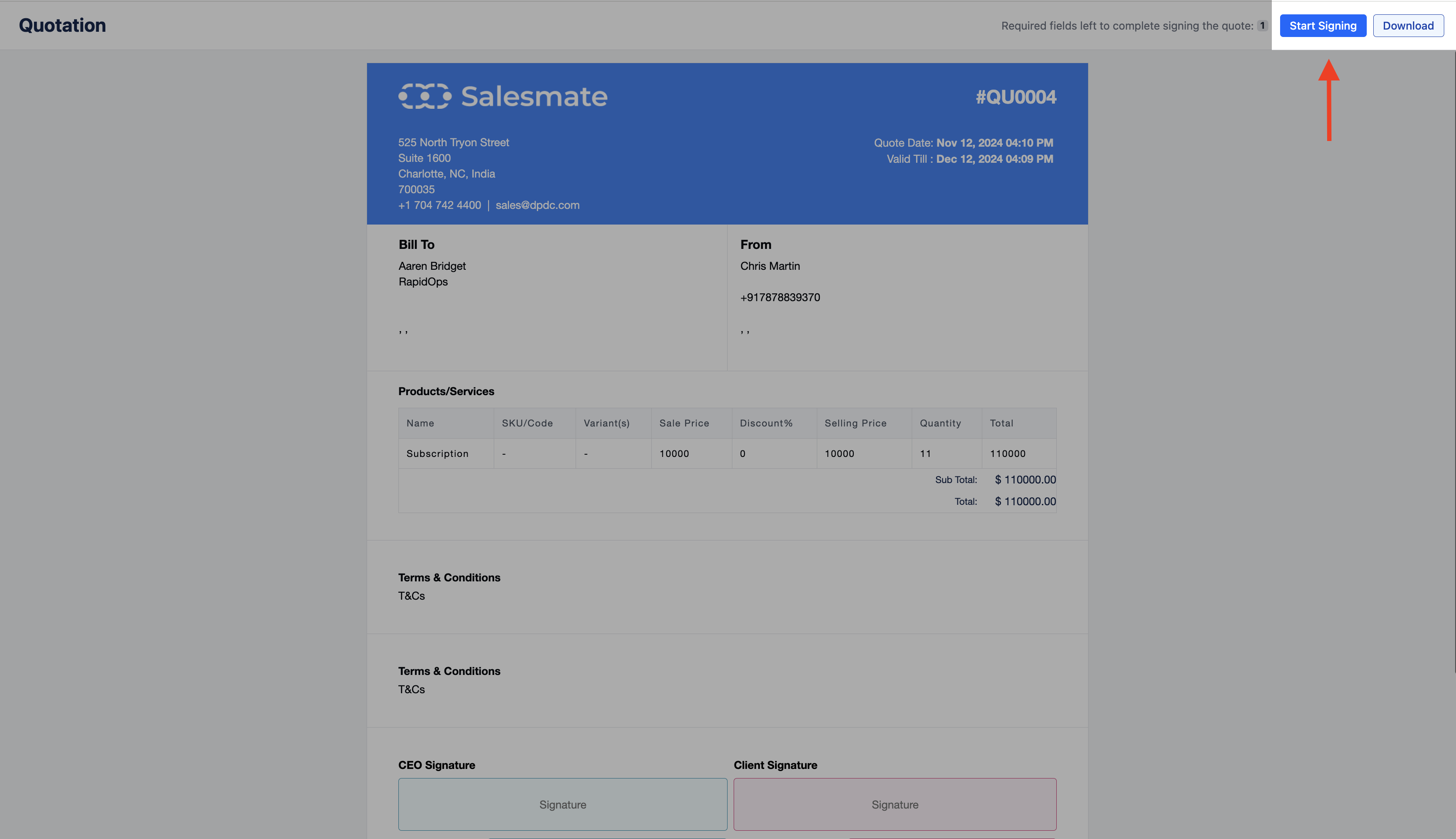Click 'Required fields left to complete signing' message
1456x839 pixels.
click(1127, 26)
